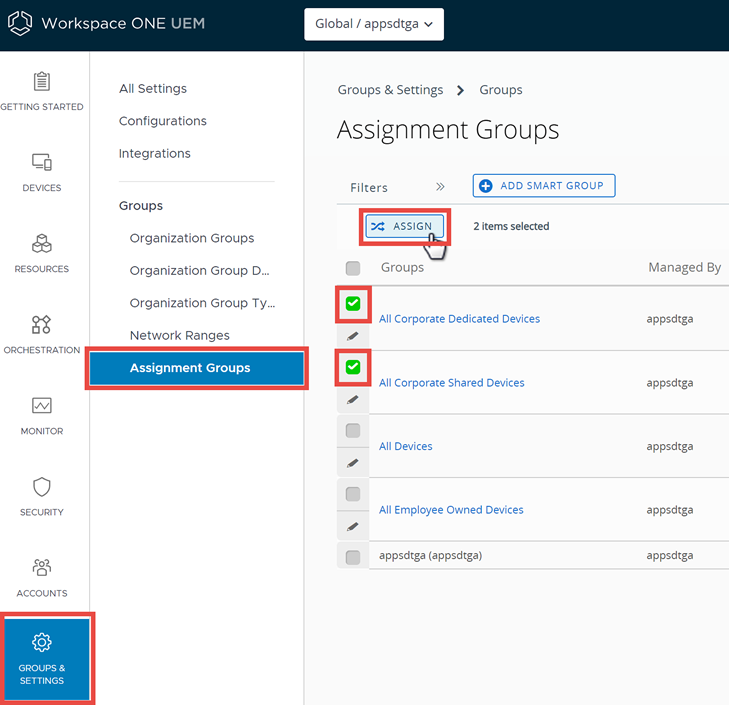Select Network Ranges menu item
Viewport: 729px width, 705px height.
click(x=179, y=335)
